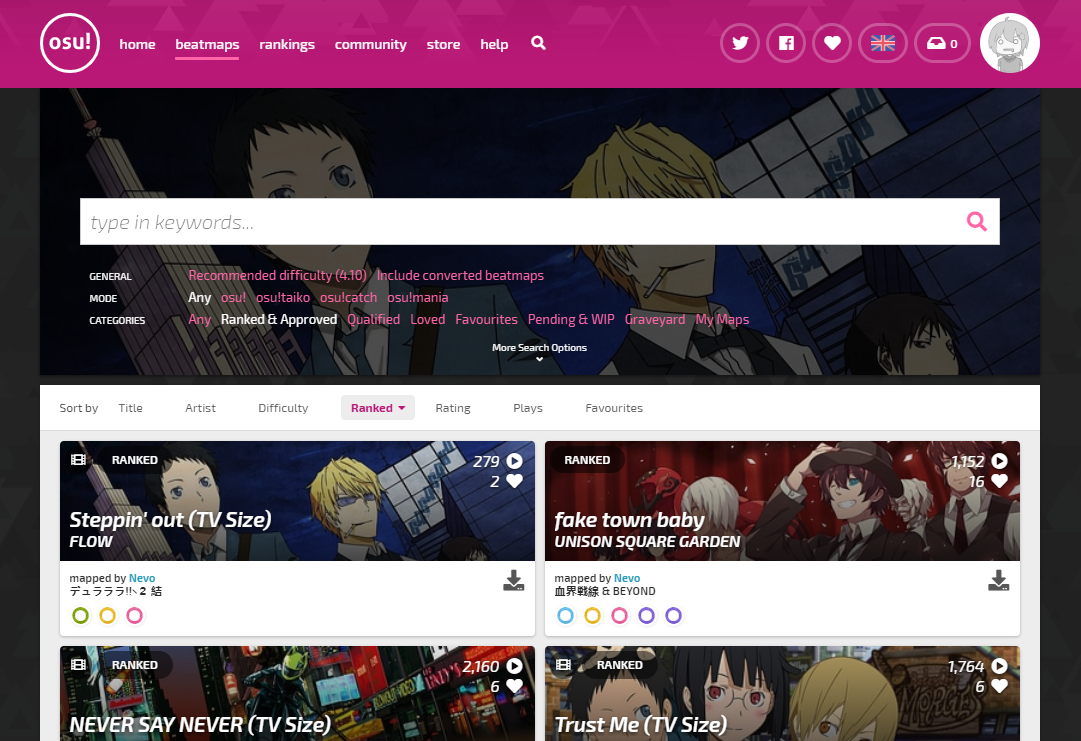Select the Graveyard category filter

(655, 319)
